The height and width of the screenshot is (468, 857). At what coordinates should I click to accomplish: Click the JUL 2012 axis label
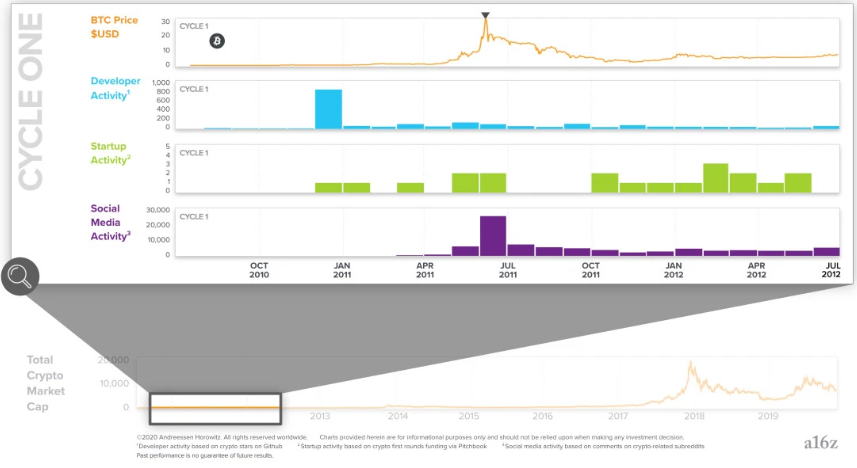(x=830, y=268)
